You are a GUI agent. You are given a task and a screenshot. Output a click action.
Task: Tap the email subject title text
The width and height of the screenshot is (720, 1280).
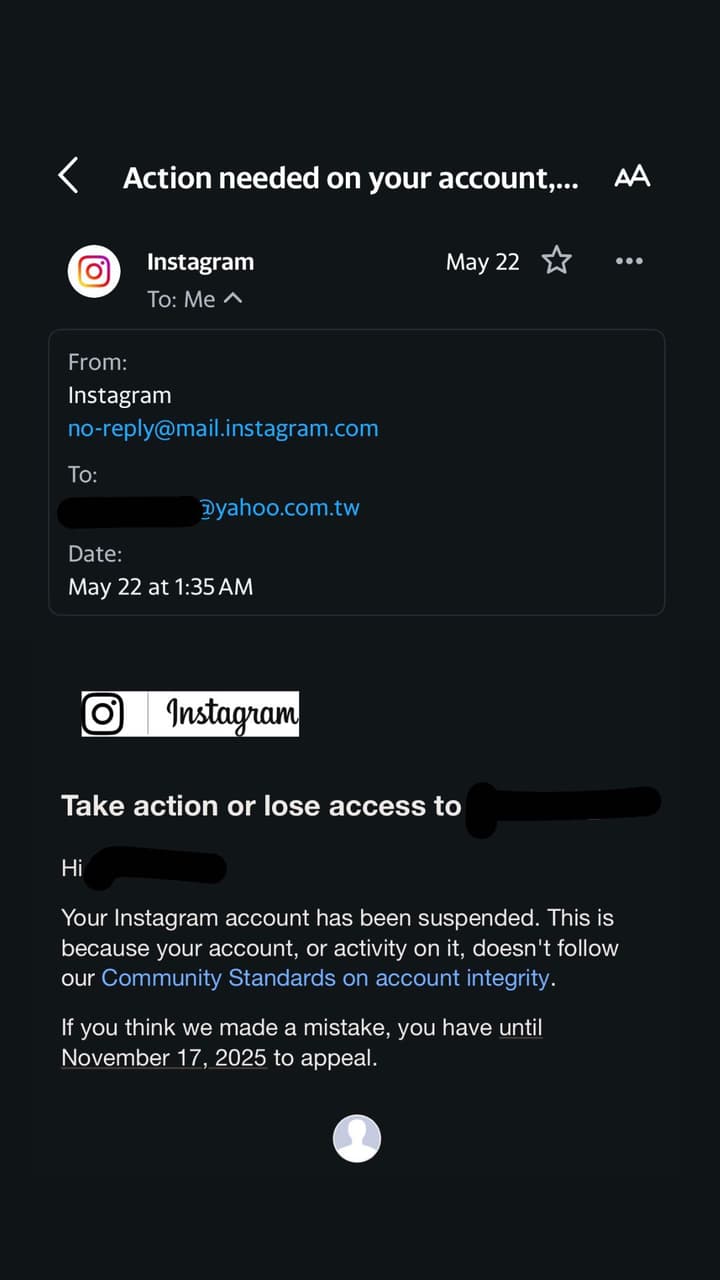350,178
